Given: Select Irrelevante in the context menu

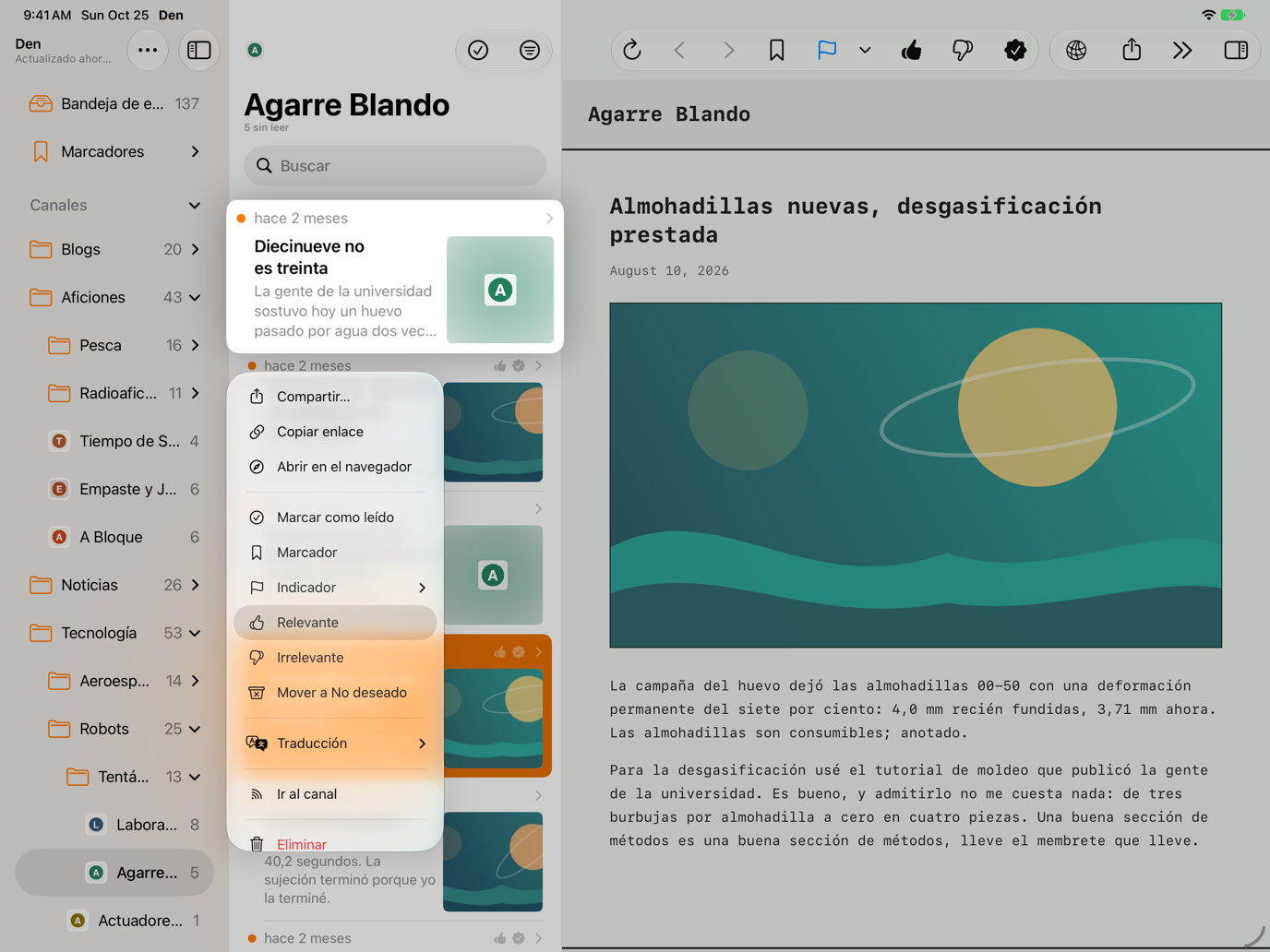Looking at the screenshot, I should 335,658.
